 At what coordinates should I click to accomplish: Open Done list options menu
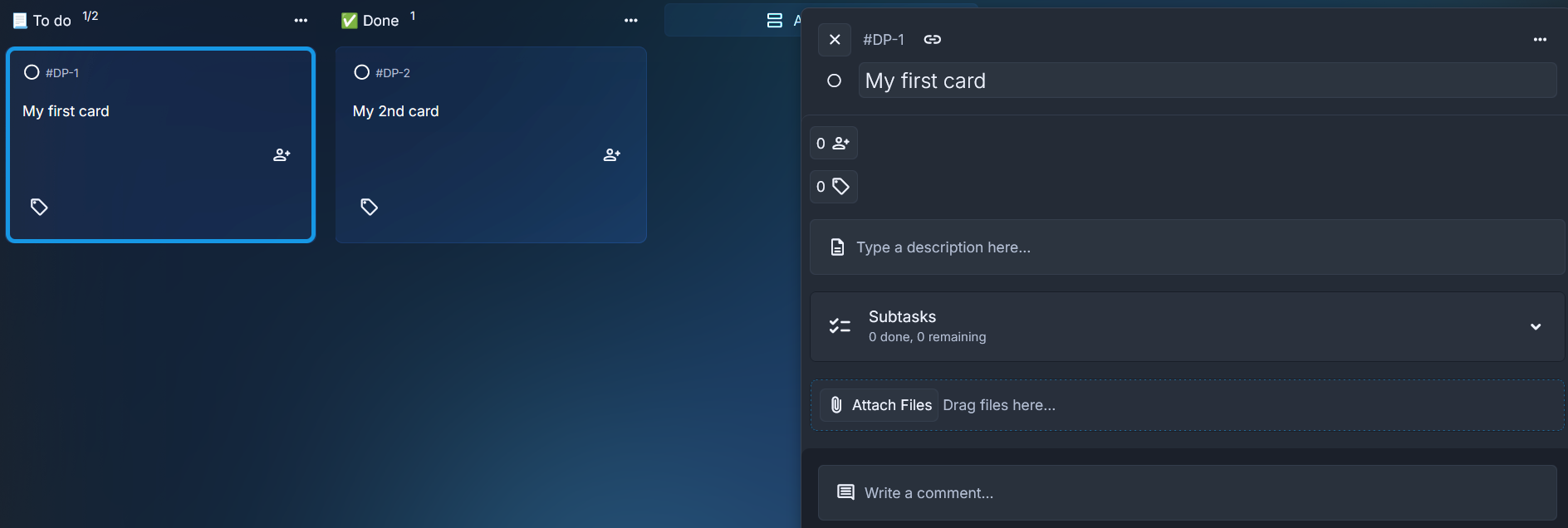[631, 21]
